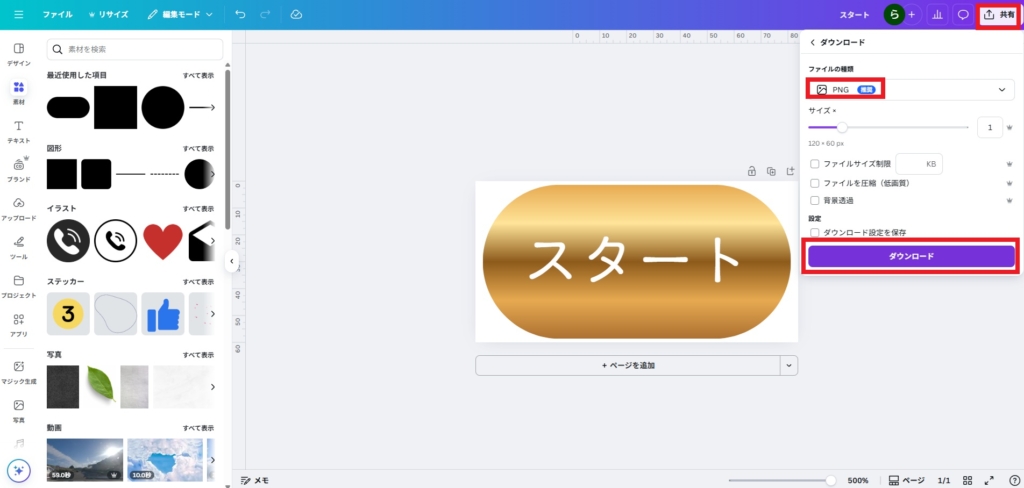1024x488 pixels.
Task: Open the 素材 elements sidebar icon
Action: 18,92
